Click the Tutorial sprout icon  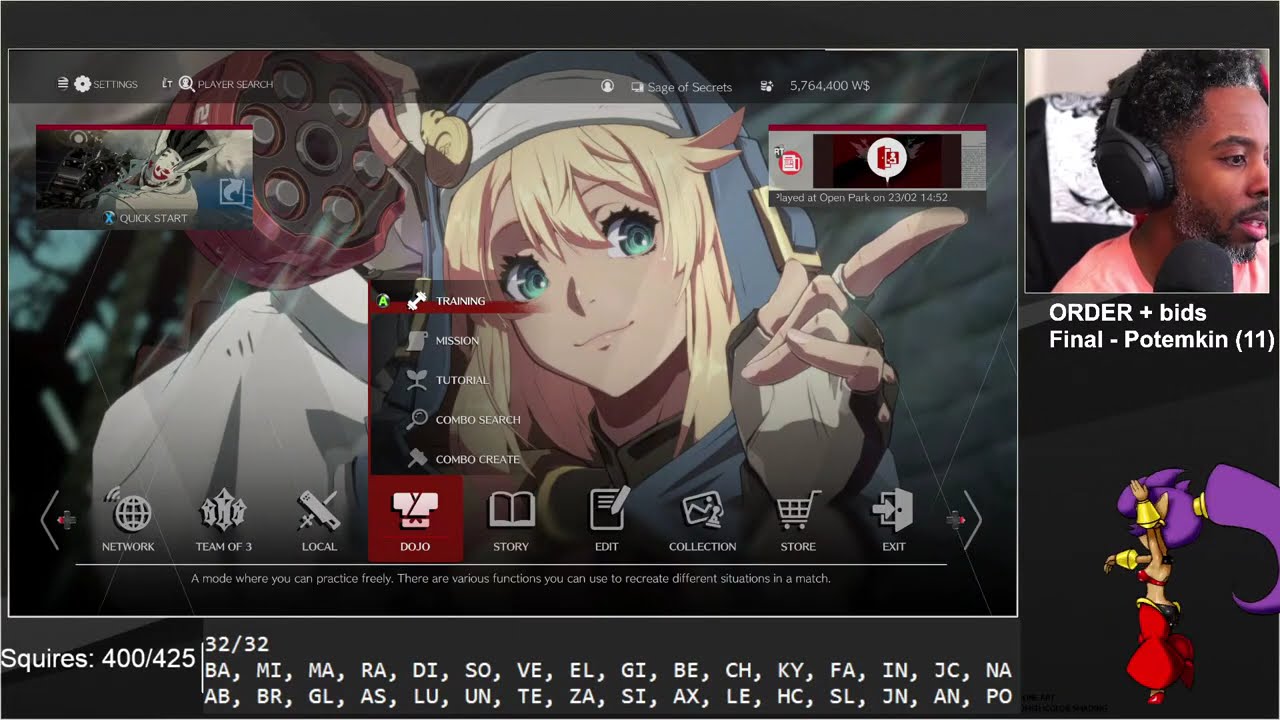(417, 380)
